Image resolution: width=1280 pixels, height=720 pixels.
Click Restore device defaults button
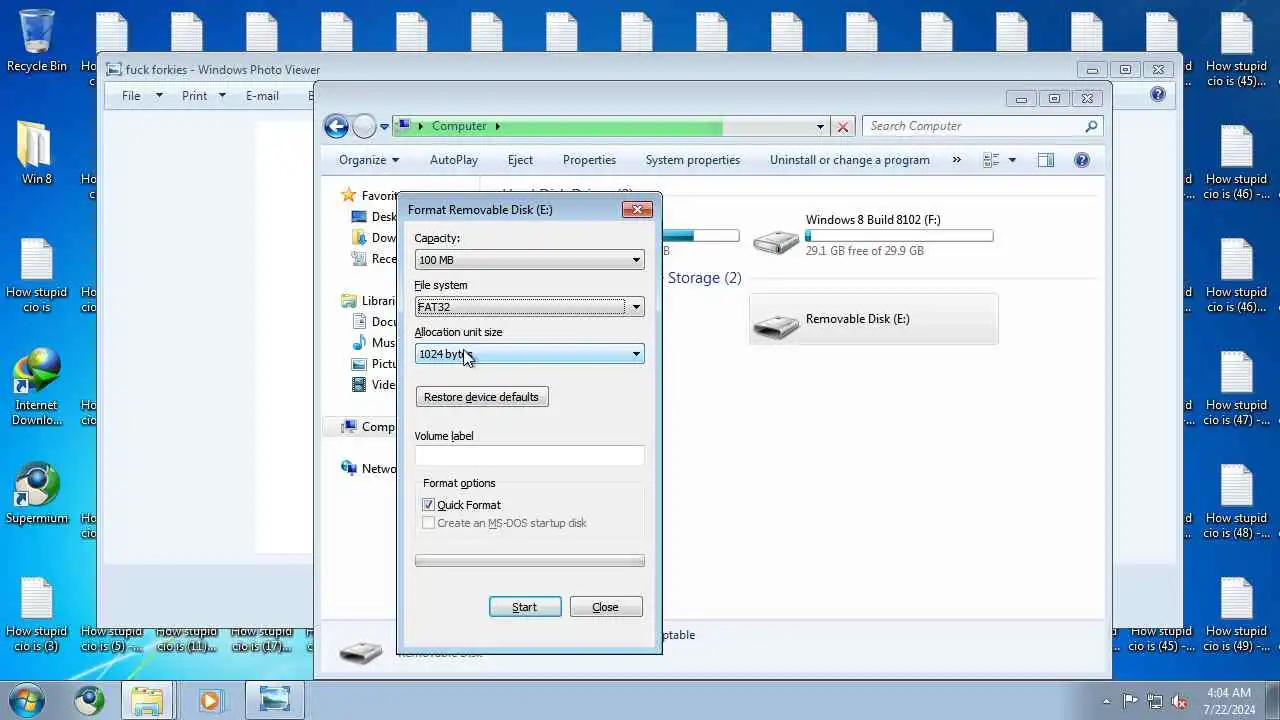point(482,397)
